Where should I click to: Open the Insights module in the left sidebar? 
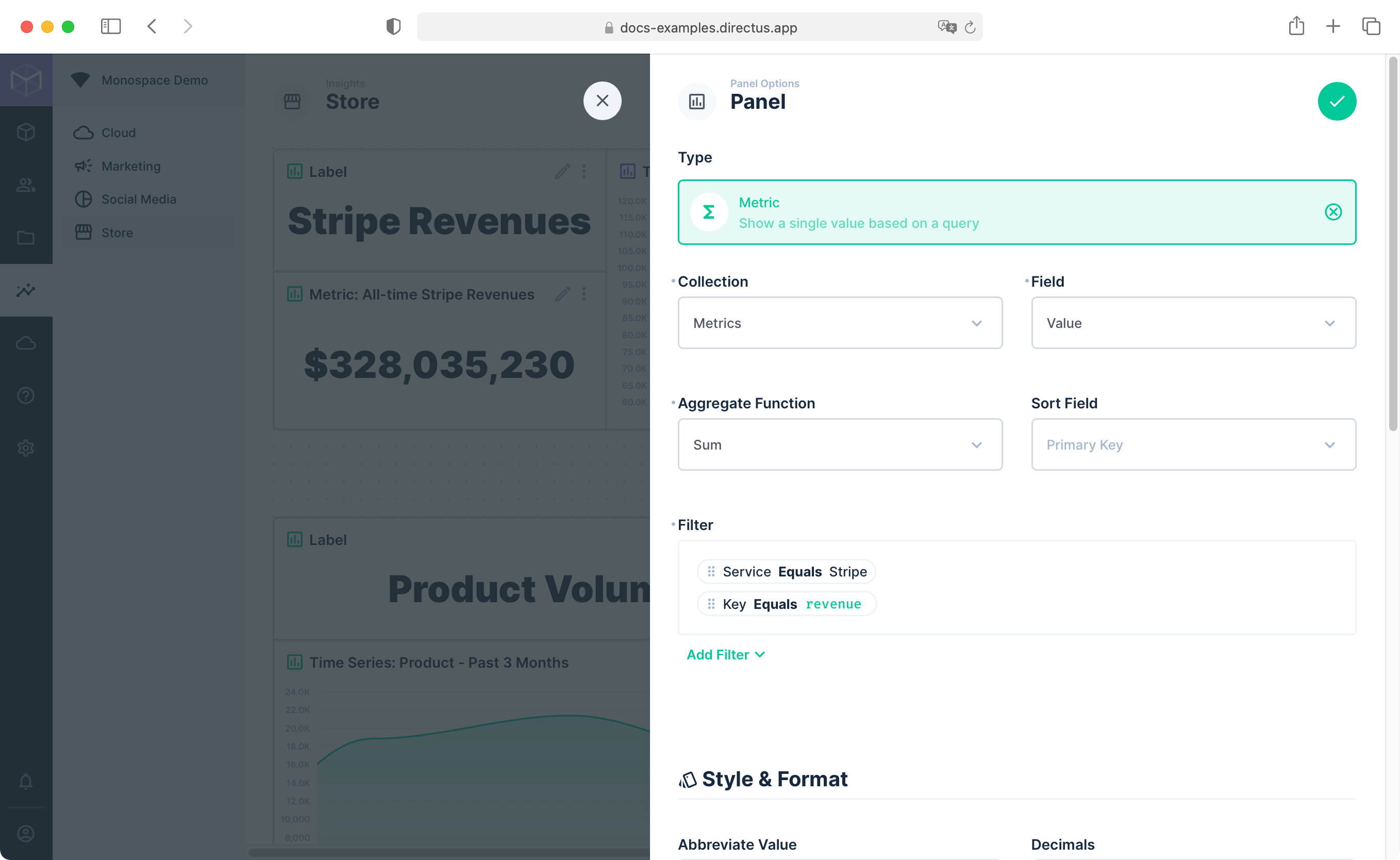tap(26, 290)
